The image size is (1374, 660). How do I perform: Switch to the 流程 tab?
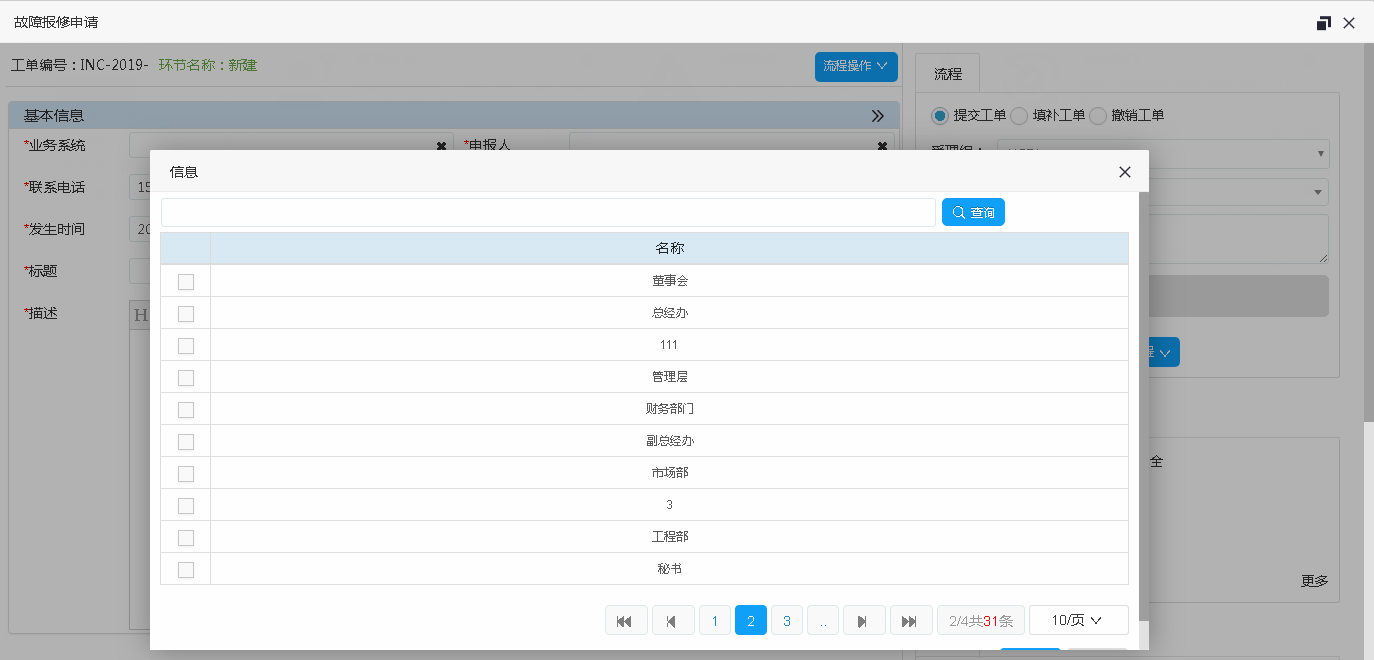coord(947,74)
